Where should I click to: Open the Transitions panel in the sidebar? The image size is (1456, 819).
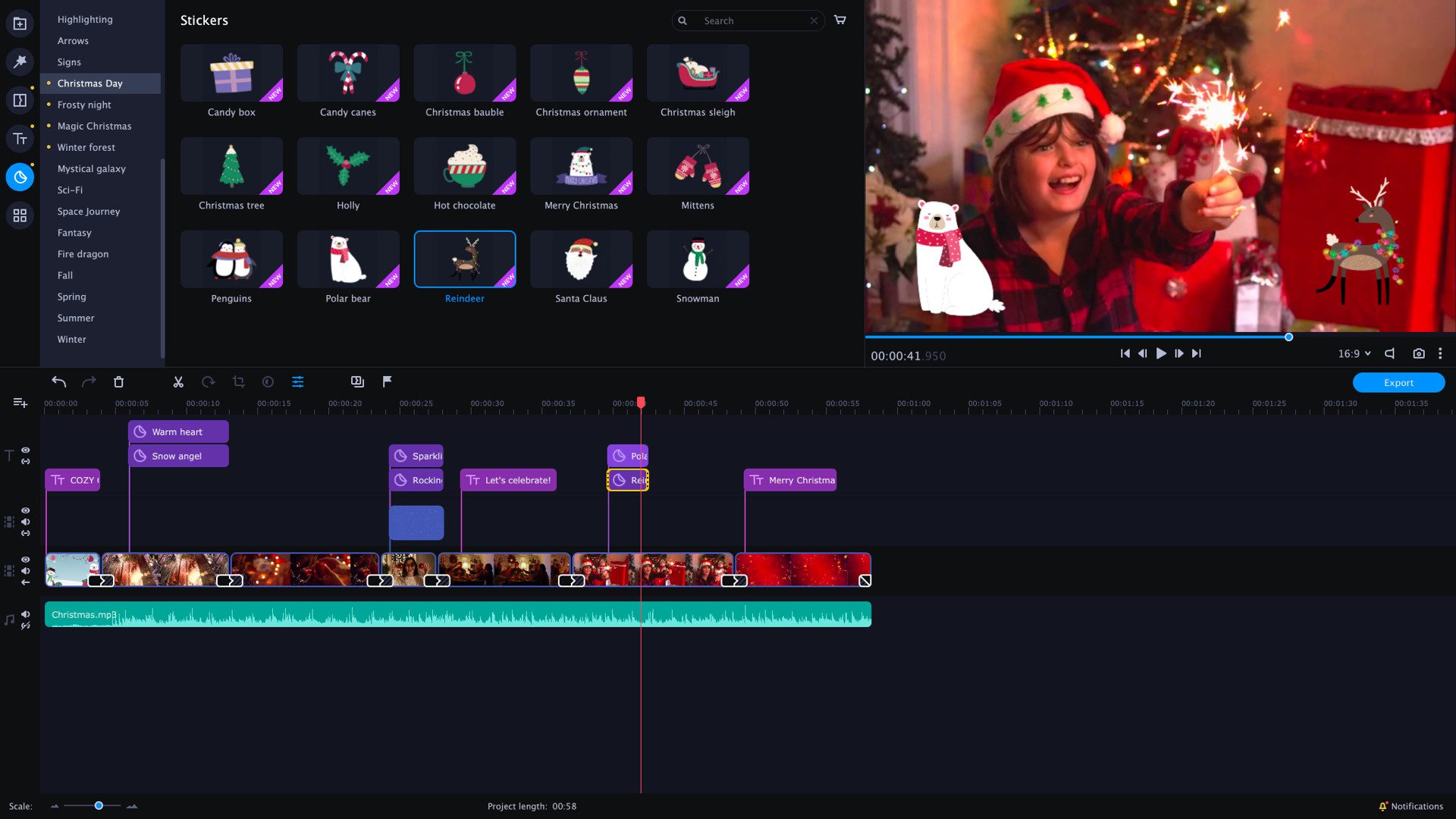20,100
